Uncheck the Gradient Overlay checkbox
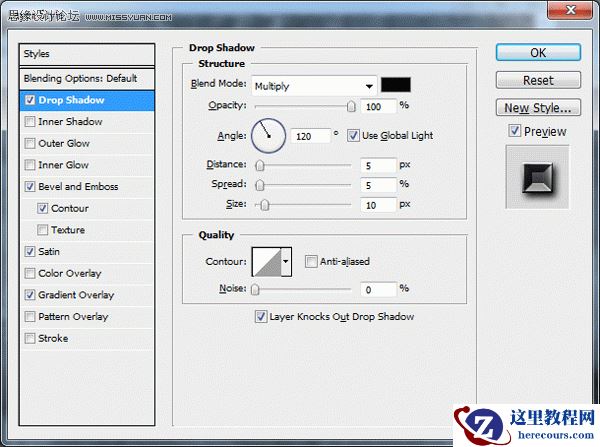Screen dimensions: 600x447 coord(30,295)
